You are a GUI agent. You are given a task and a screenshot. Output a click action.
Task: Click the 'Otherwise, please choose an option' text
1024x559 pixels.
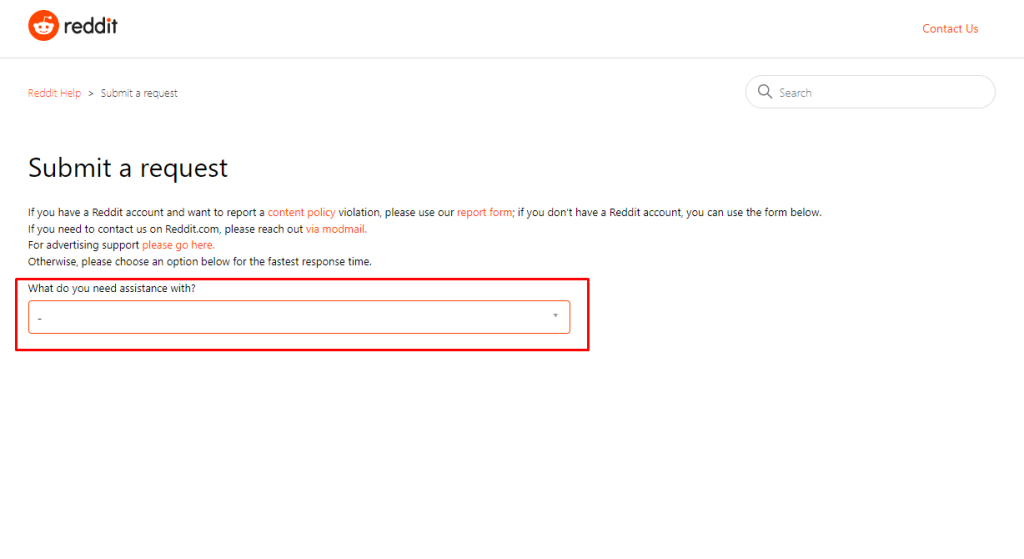coord(200,262)
